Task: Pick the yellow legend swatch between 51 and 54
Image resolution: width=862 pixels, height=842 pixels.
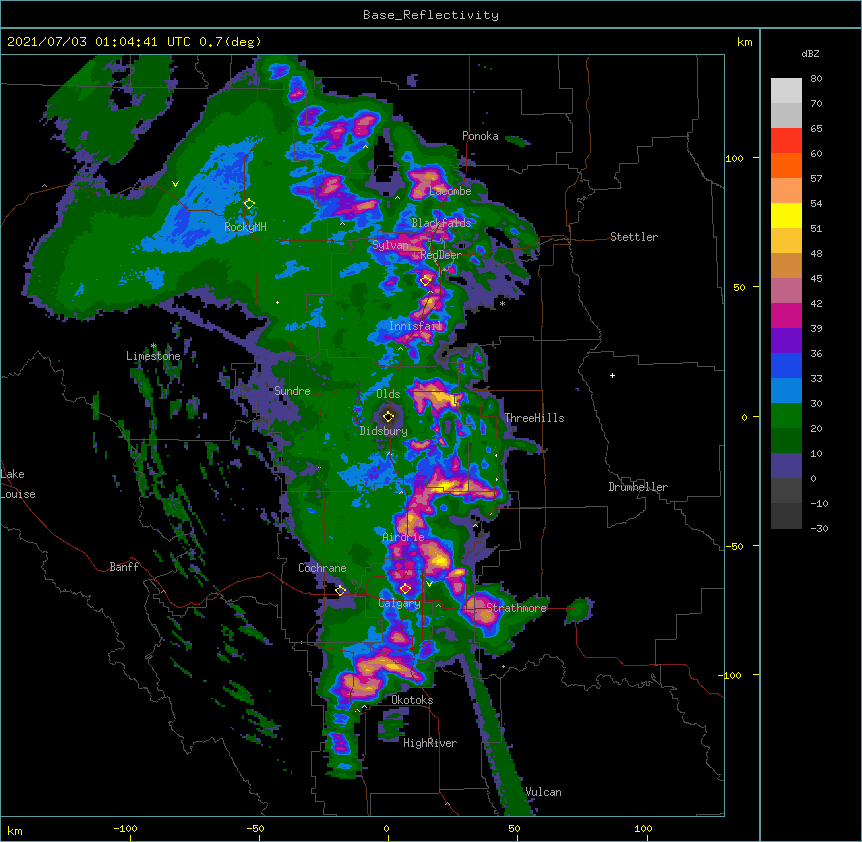Action: pos(786,215)
